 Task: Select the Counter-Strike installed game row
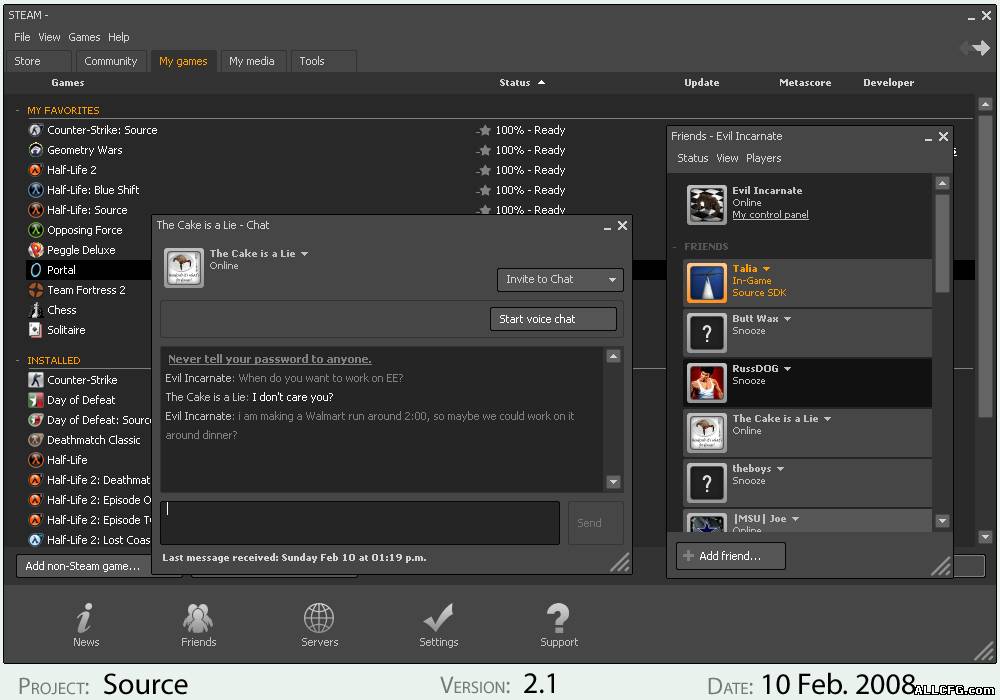pyautogui.click(x=89, y=380)
